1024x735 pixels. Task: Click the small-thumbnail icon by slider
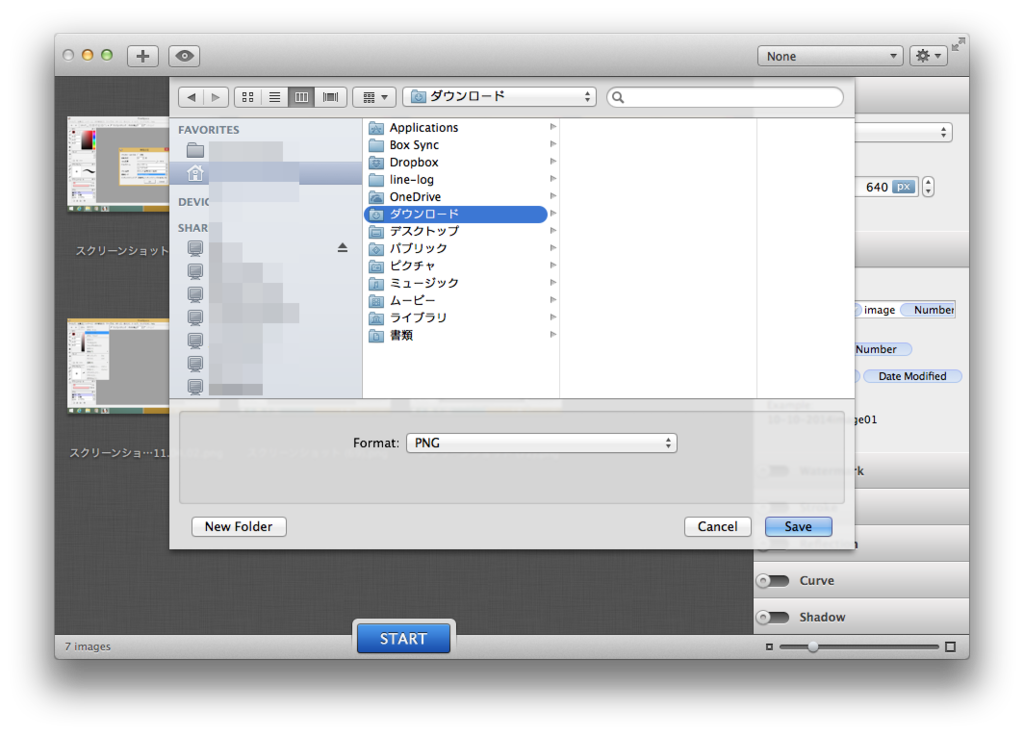coord(769,647)
